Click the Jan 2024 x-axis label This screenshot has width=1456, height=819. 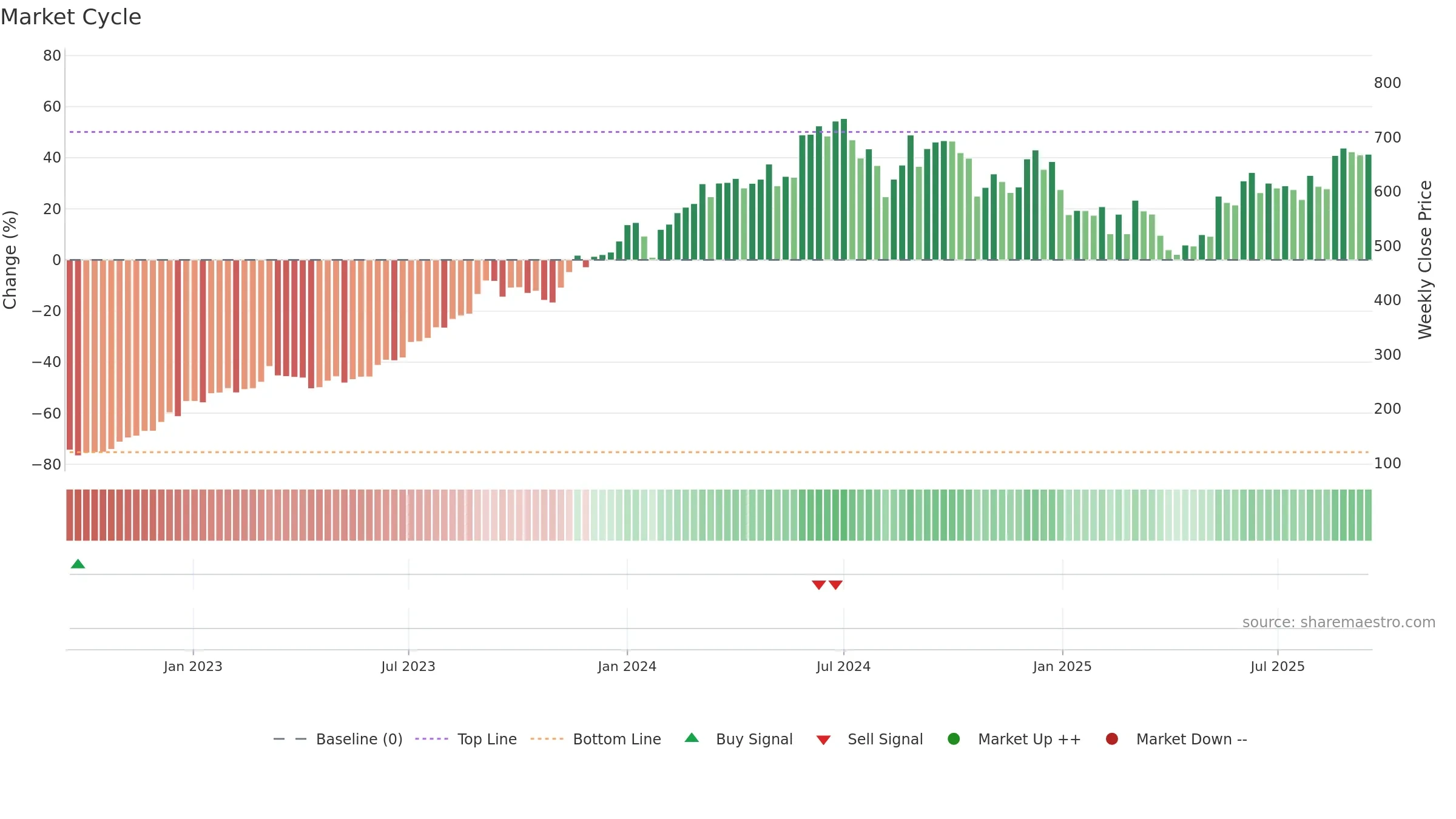pyautogui.click(x=627, y=666)
